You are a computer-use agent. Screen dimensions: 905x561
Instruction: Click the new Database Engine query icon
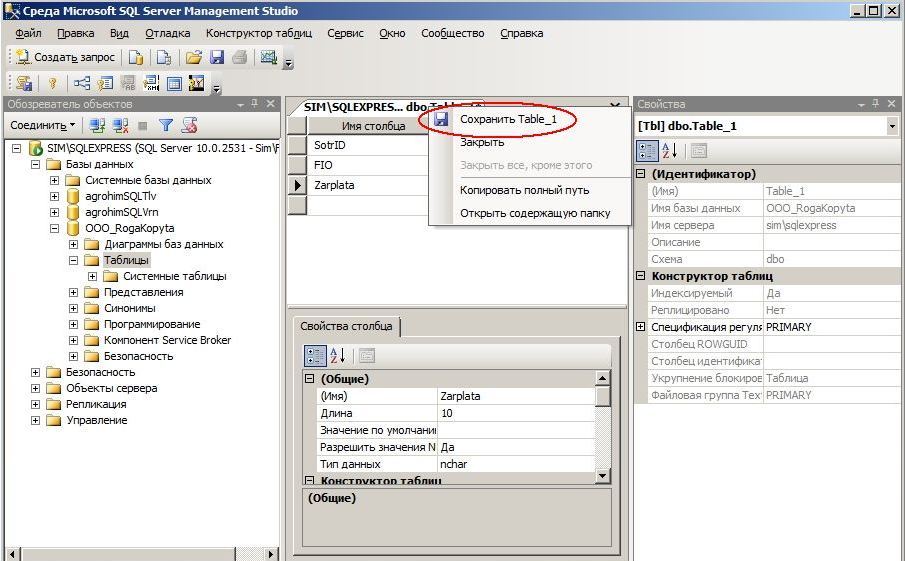pos(136,57)
